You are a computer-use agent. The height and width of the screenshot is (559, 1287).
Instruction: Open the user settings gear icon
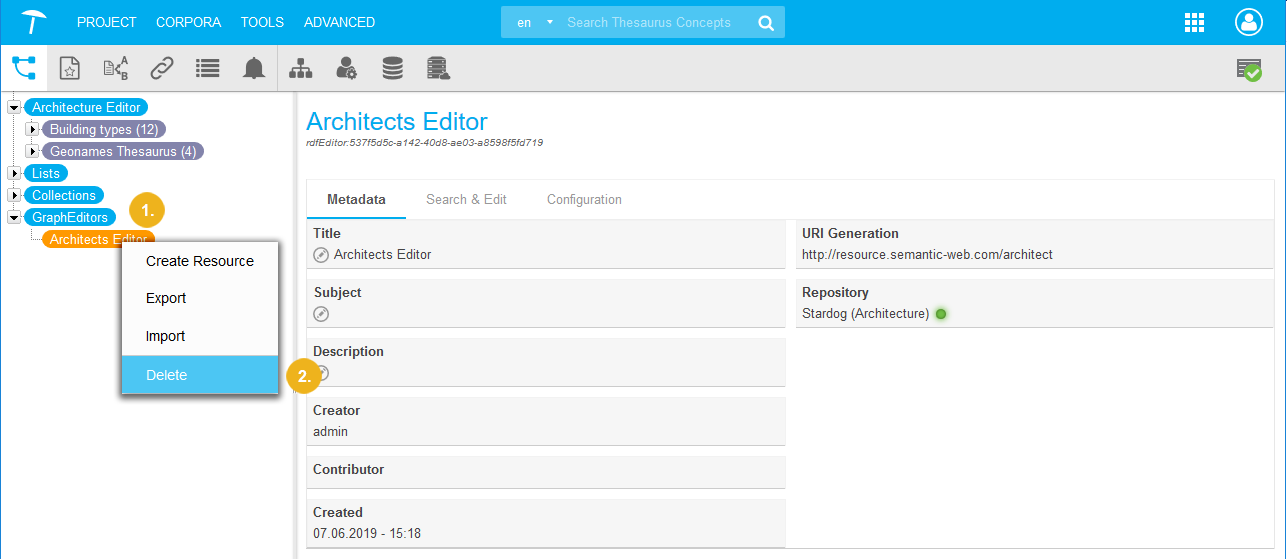(x=347, y=68)
